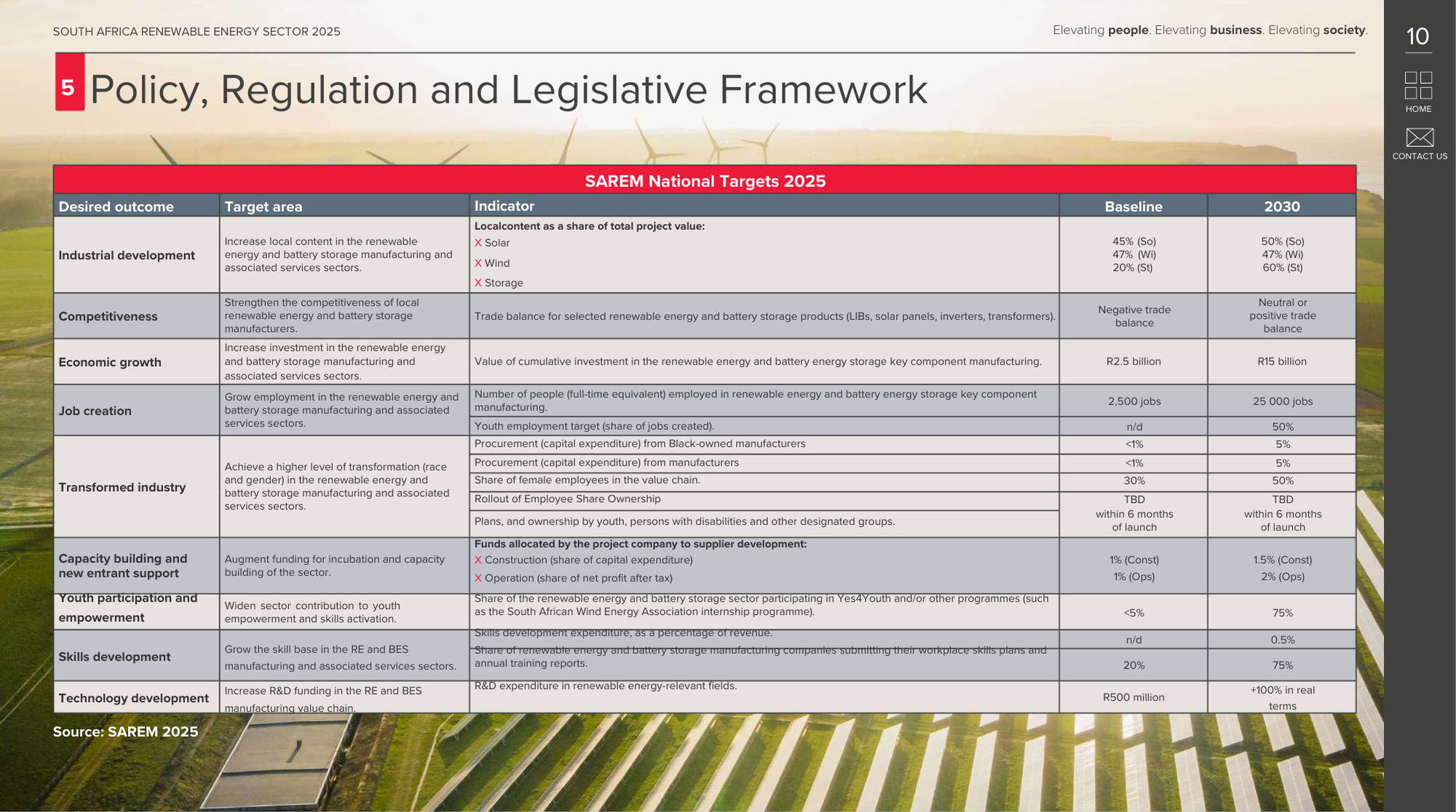Click the 'R500 million' baseline cell
This screenshot has width=1456, height=812.
1133,698
